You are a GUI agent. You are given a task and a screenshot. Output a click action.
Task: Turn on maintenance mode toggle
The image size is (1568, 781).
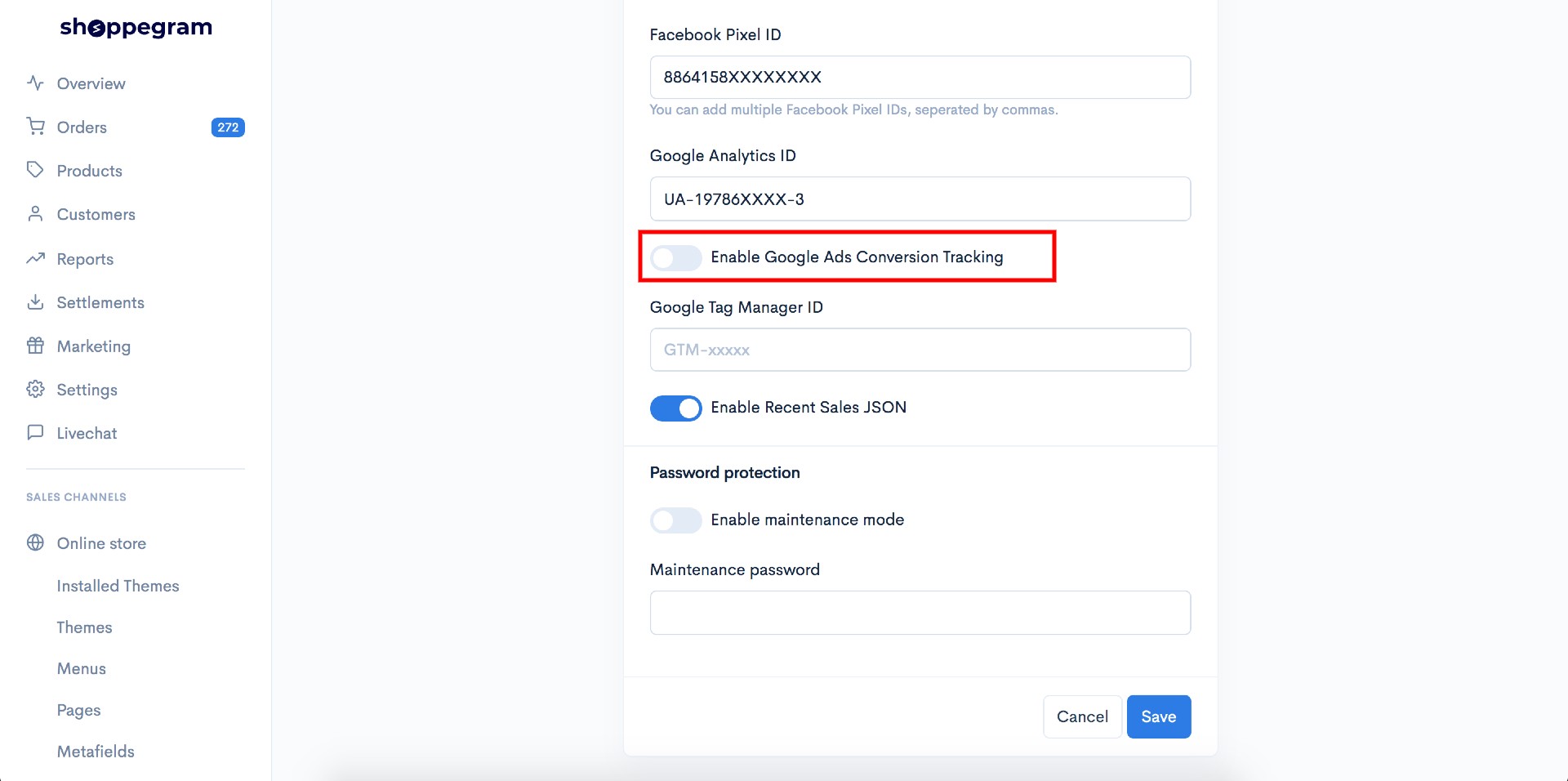point(675,520)
